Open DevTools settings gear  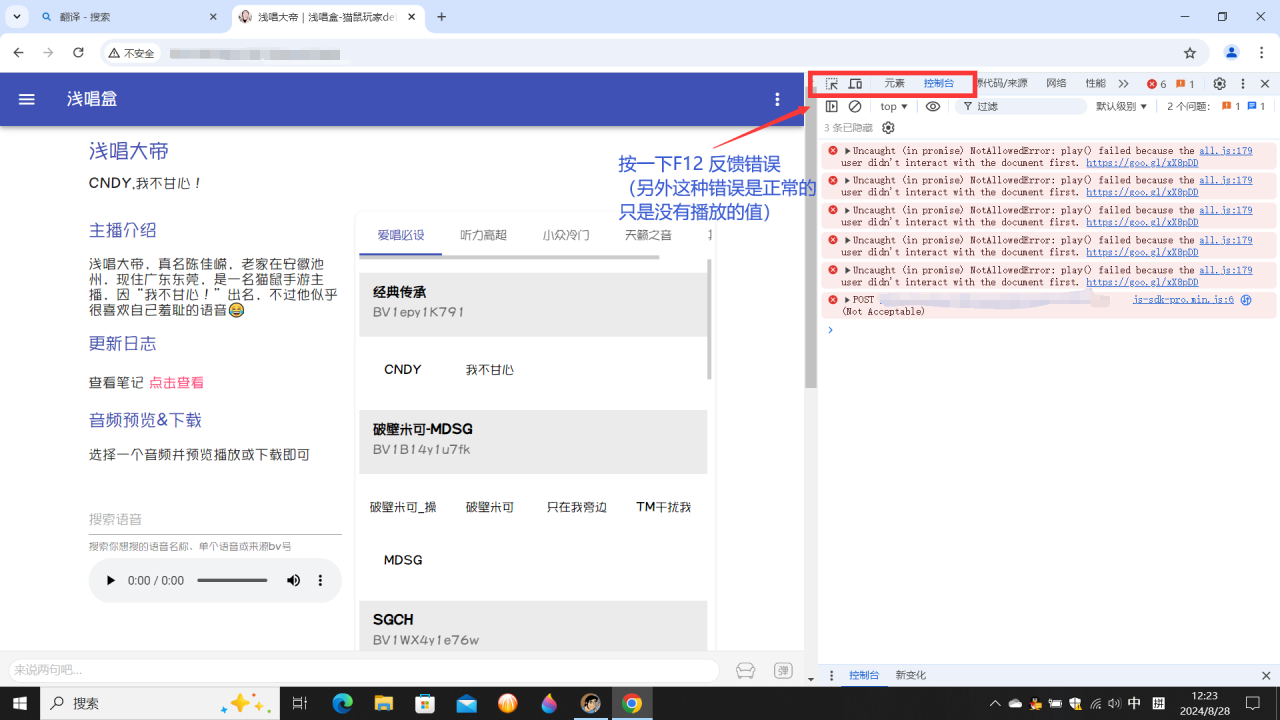pyautogui.click(x=1219, y=84)
